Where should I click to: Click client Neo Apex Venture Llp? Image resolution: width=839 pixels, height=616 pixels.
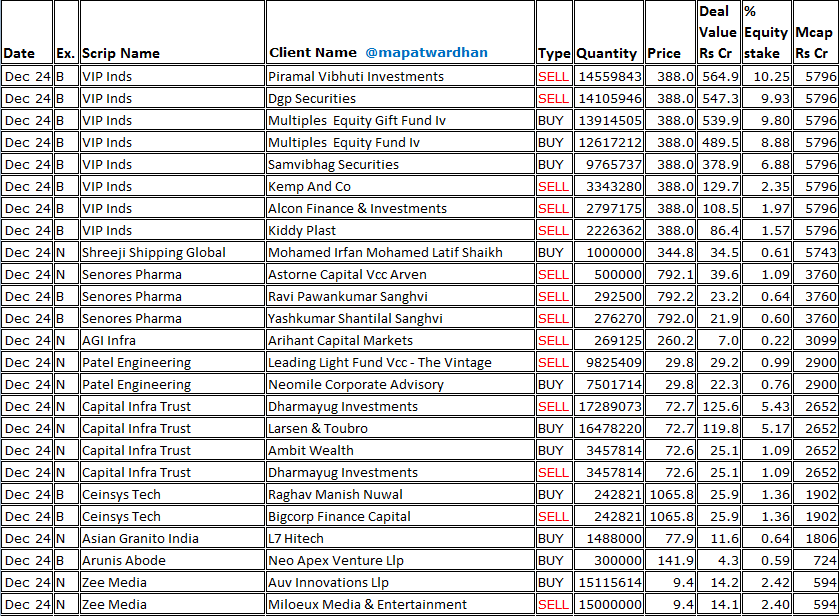[x=336, y=560]
